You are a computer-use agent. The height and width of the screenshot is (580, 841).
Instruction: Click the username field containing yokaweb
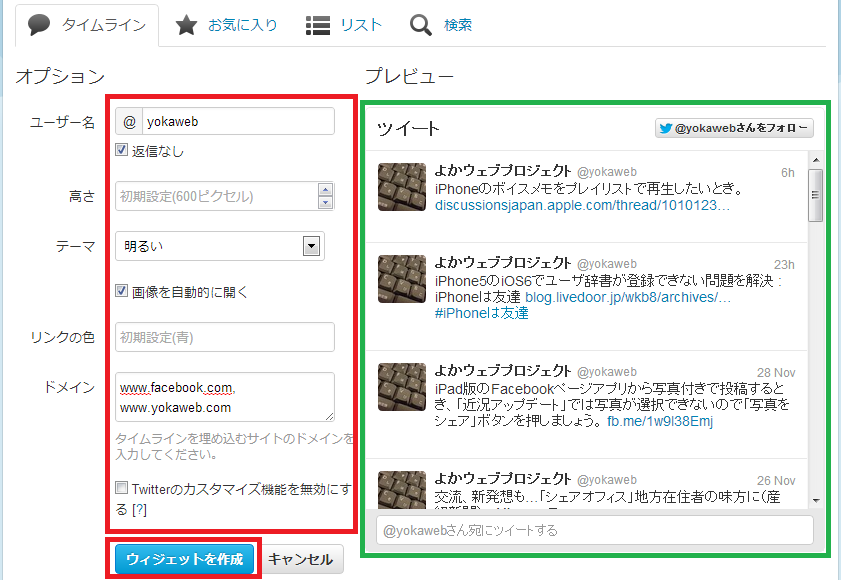tap(238, 122)
